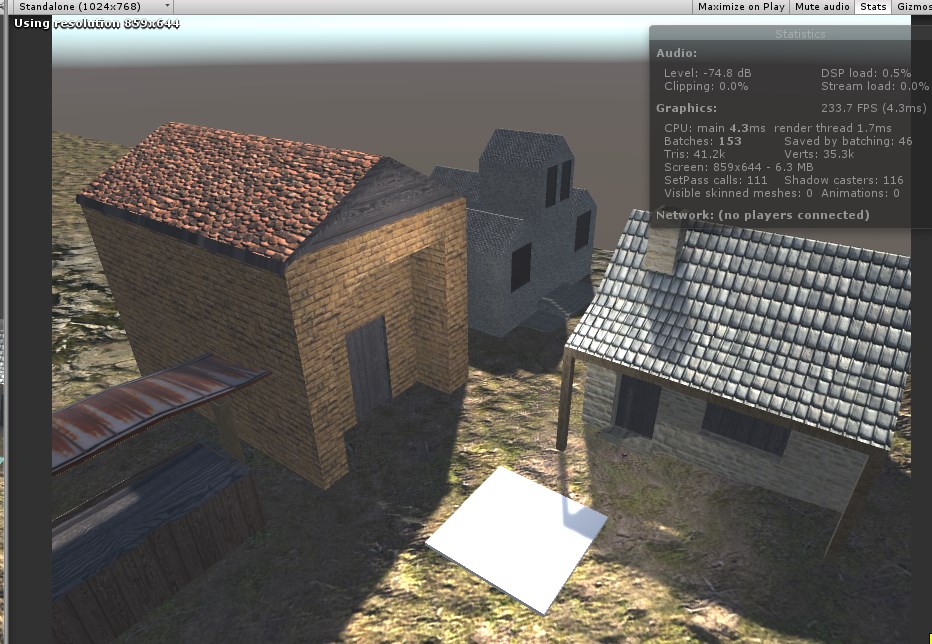Click the Network status line in Statistics
The width and height of the screenshot is (932, 644).
click(x=763, y=215)
